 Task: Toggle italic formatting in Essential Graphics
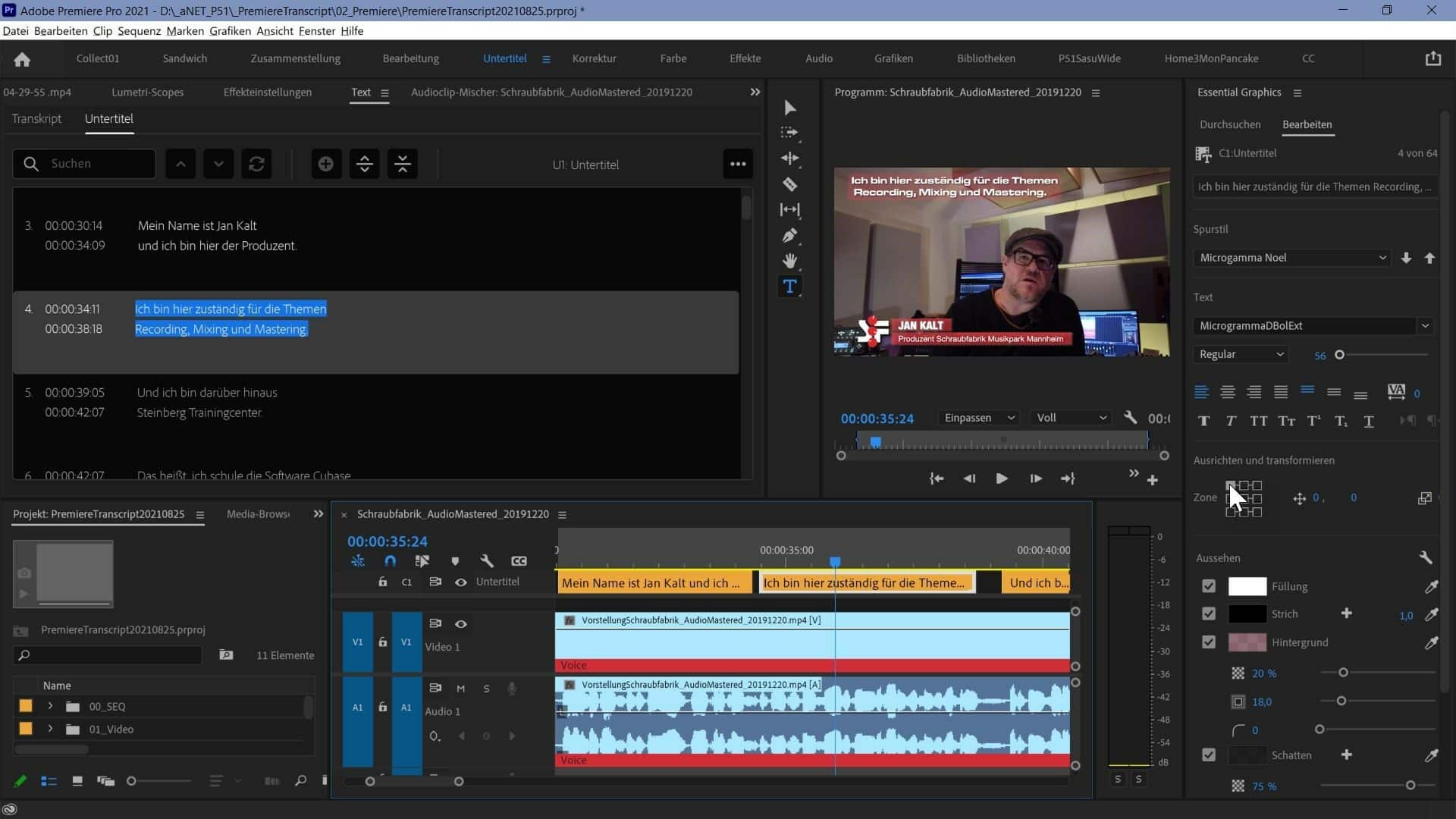[x=1230, y=422]
